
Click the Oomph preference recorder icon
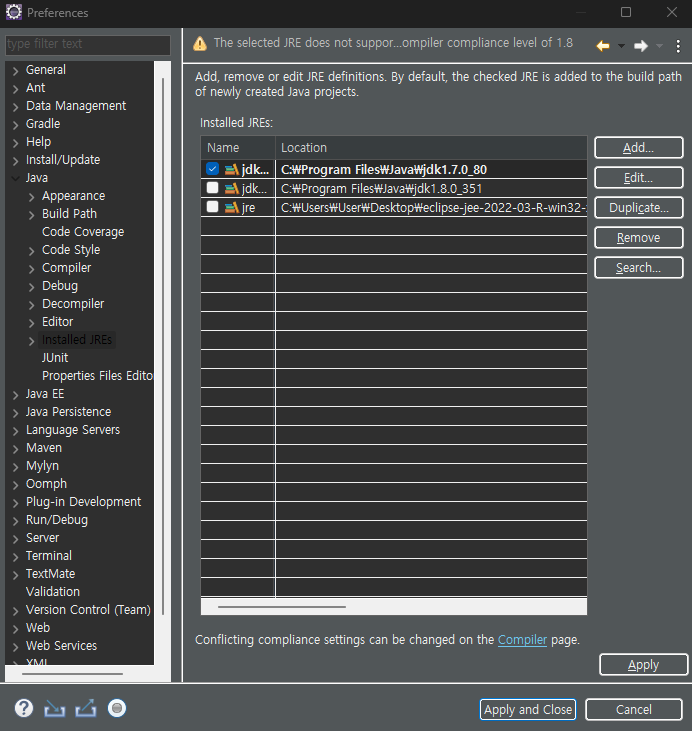tap(117, 708)
